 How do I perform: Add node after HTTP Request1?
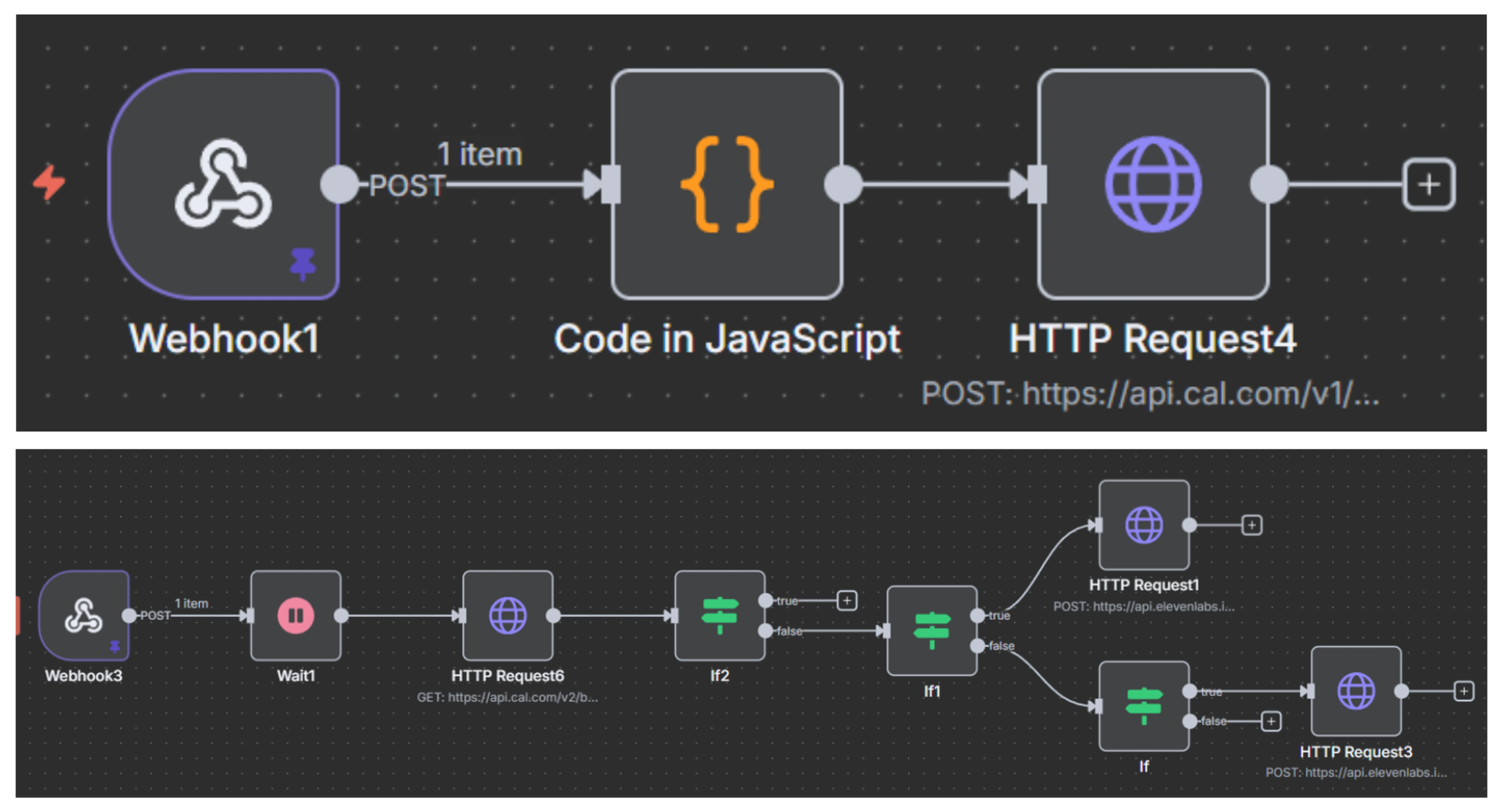point(1252,525)
